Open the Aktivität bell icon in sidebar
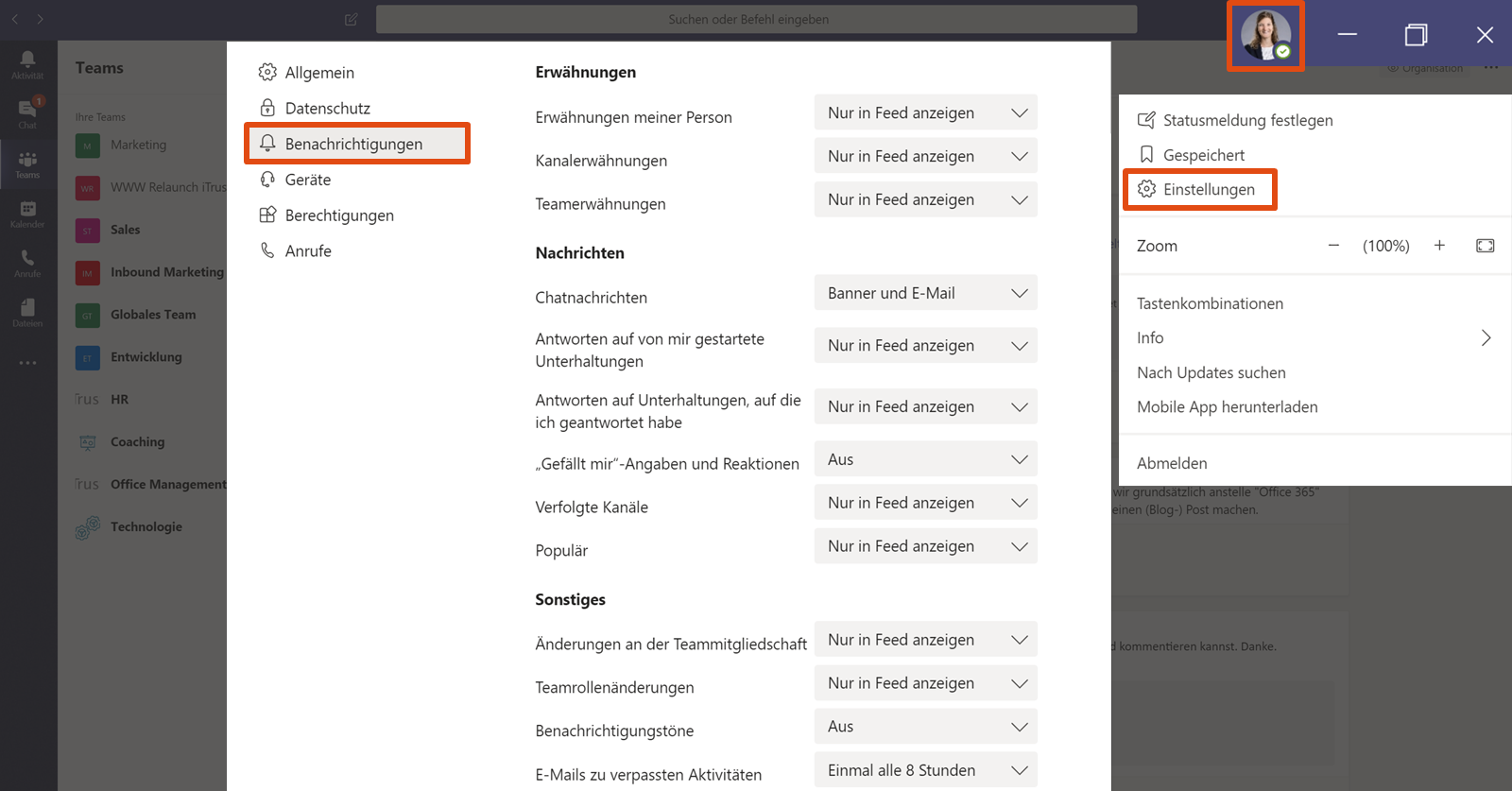The width and height of the screenshot is (1512, 791). pos(27,63)
